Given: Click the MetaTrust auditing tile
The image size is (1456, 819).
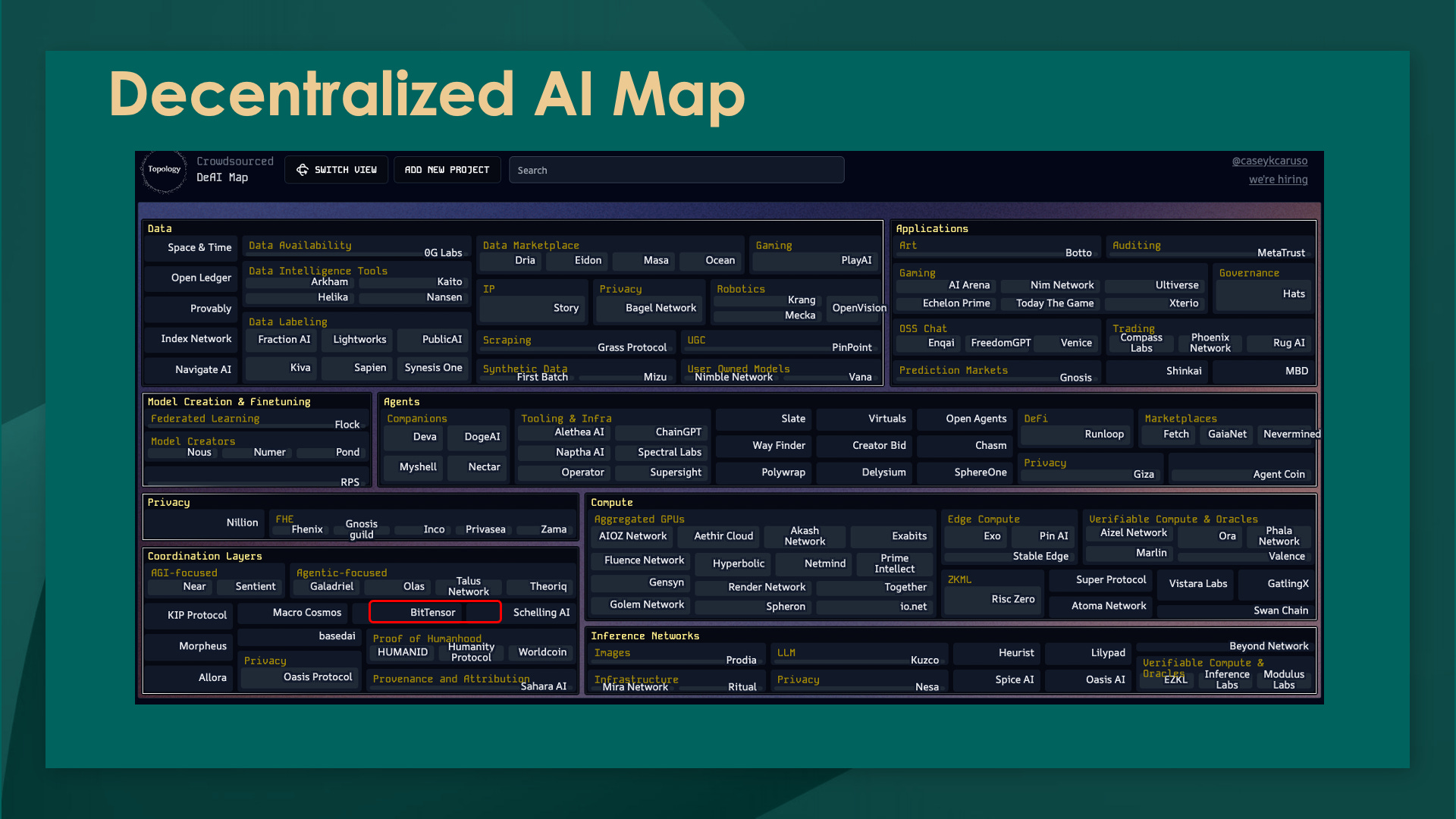Looking at the screenshot, I should tap(1280, 253).
